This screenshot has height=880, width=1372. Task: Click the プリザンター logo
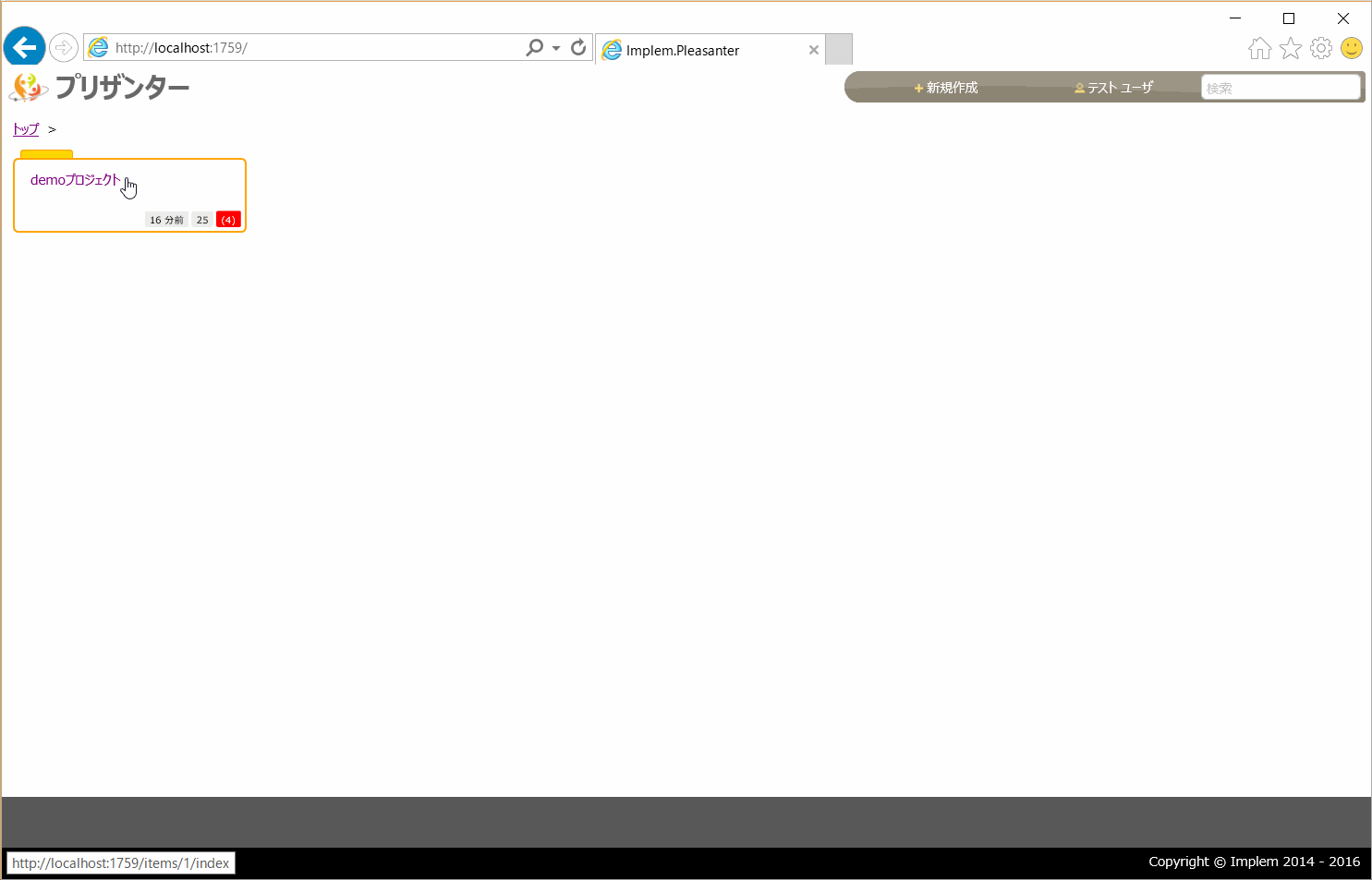[100, 88]
